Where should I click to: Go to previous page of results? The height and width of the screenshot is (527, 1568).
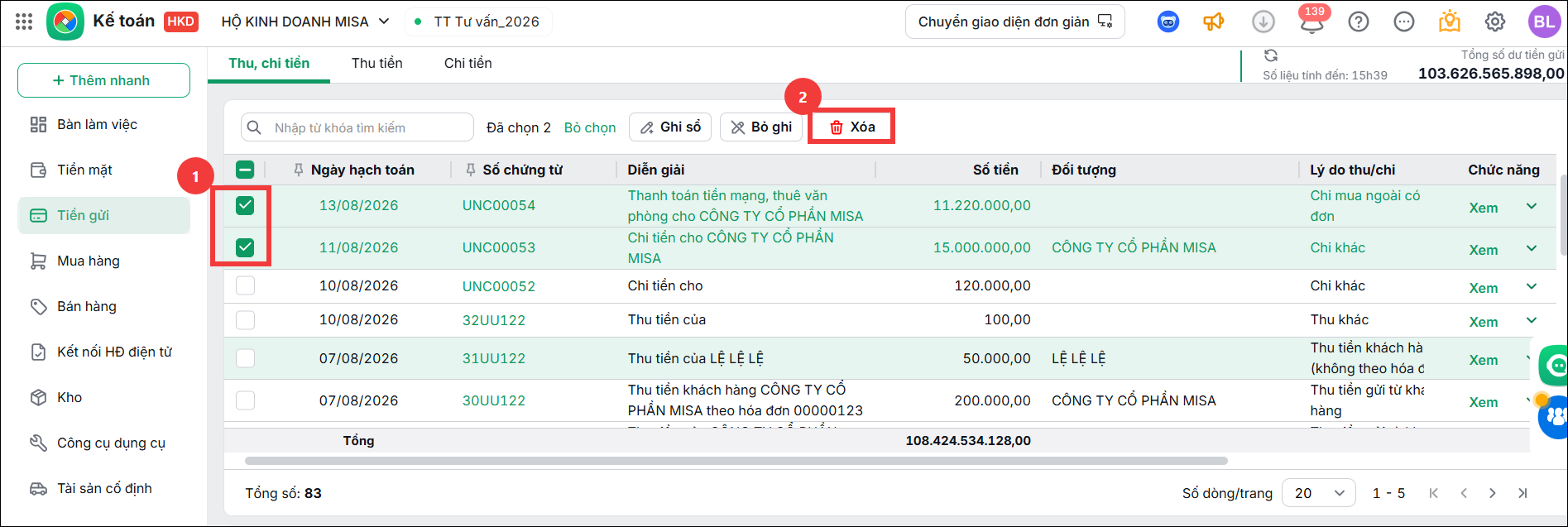pos(1464,493)
